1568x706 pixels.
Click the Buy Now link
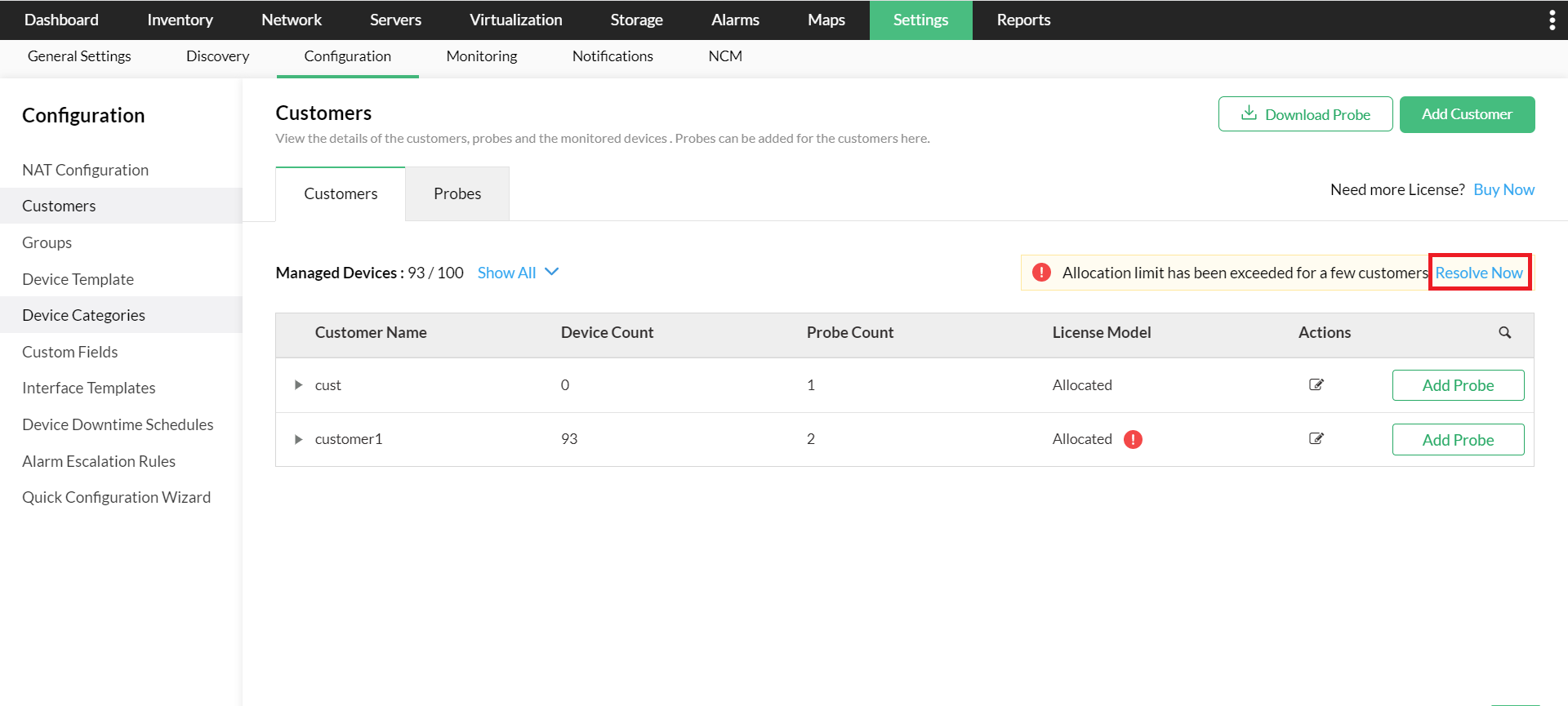pos(1503,189)
